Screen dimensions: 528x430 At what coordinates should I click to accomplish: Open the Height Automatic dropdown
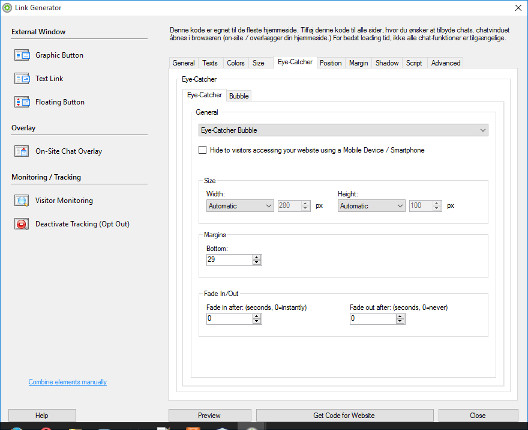[371, 205]
